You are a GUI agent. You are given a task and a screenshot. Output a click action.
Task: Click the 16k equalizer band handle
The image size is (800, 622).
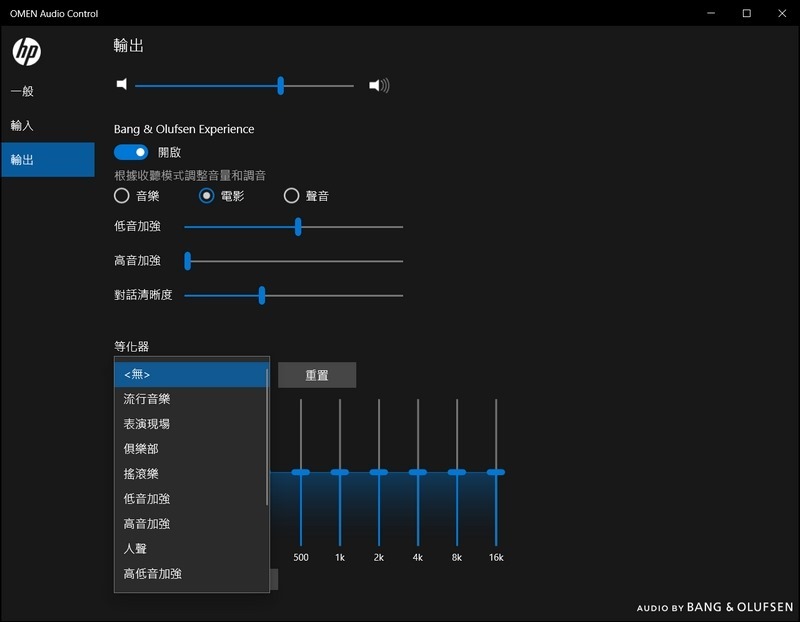(x=496, y=472)
